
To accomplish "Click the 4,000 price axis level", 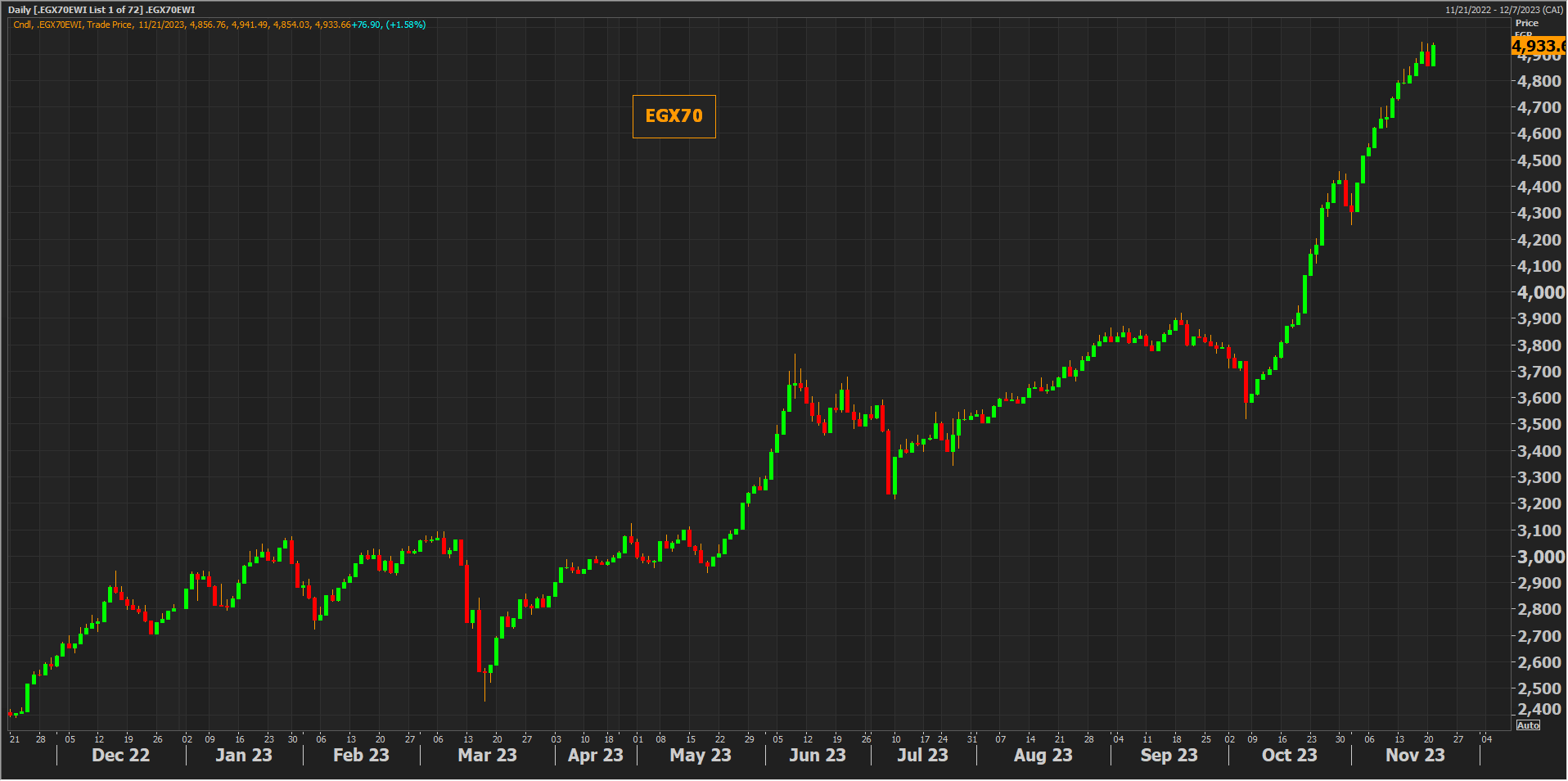I will coord(1540,292).
